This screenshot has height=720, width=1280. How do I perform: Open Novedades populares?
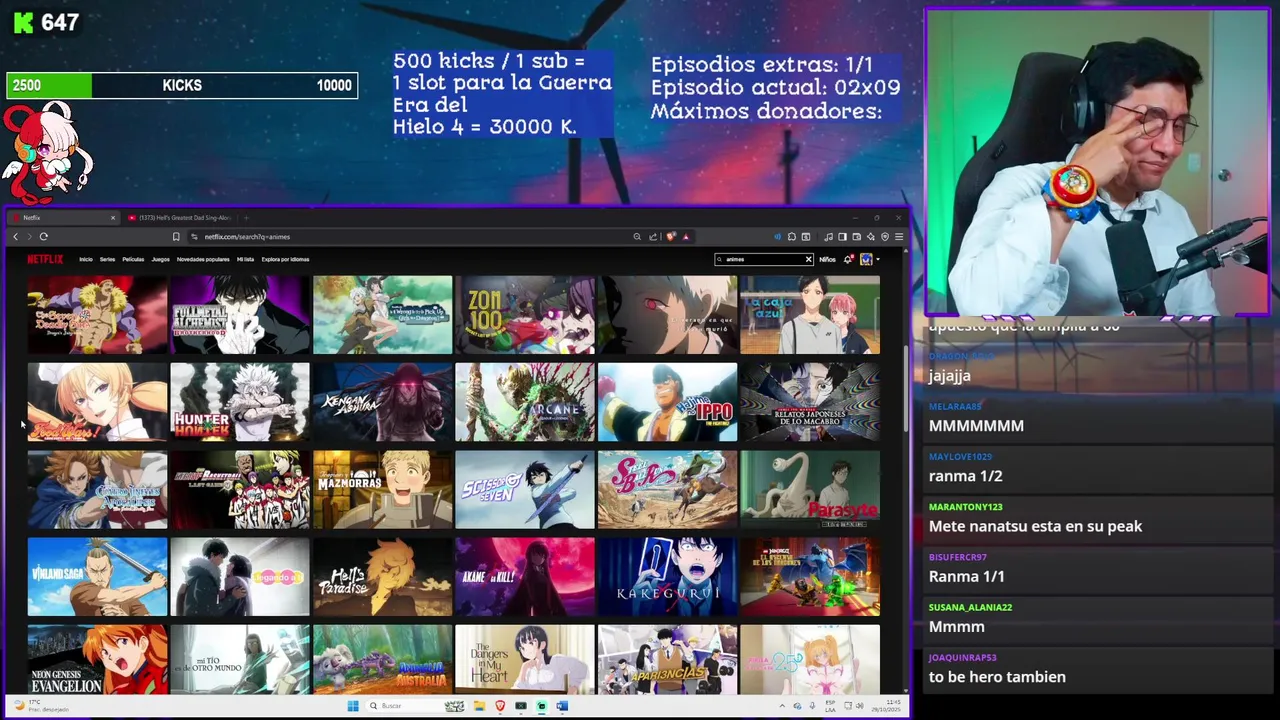click(x=203, y=260)
